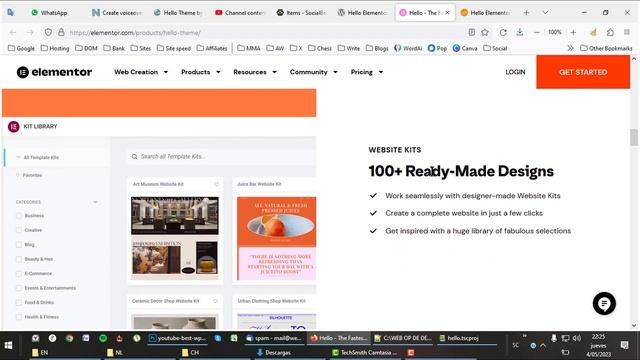This screenshot has height=360, width=640.
Task: Open the Resources dropdown
Action: click(x=255, y=72)
